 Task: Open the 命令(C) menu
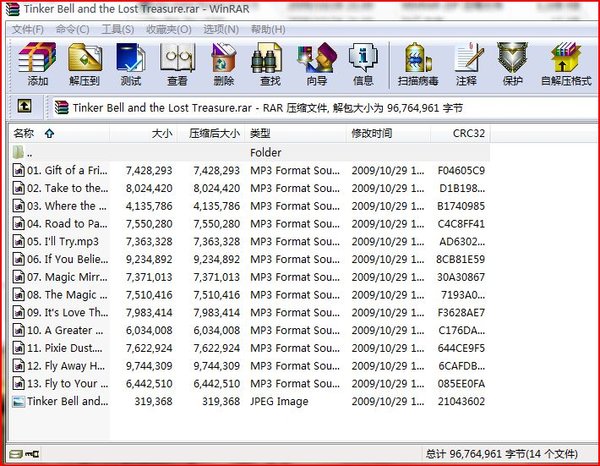coord(72,29)
